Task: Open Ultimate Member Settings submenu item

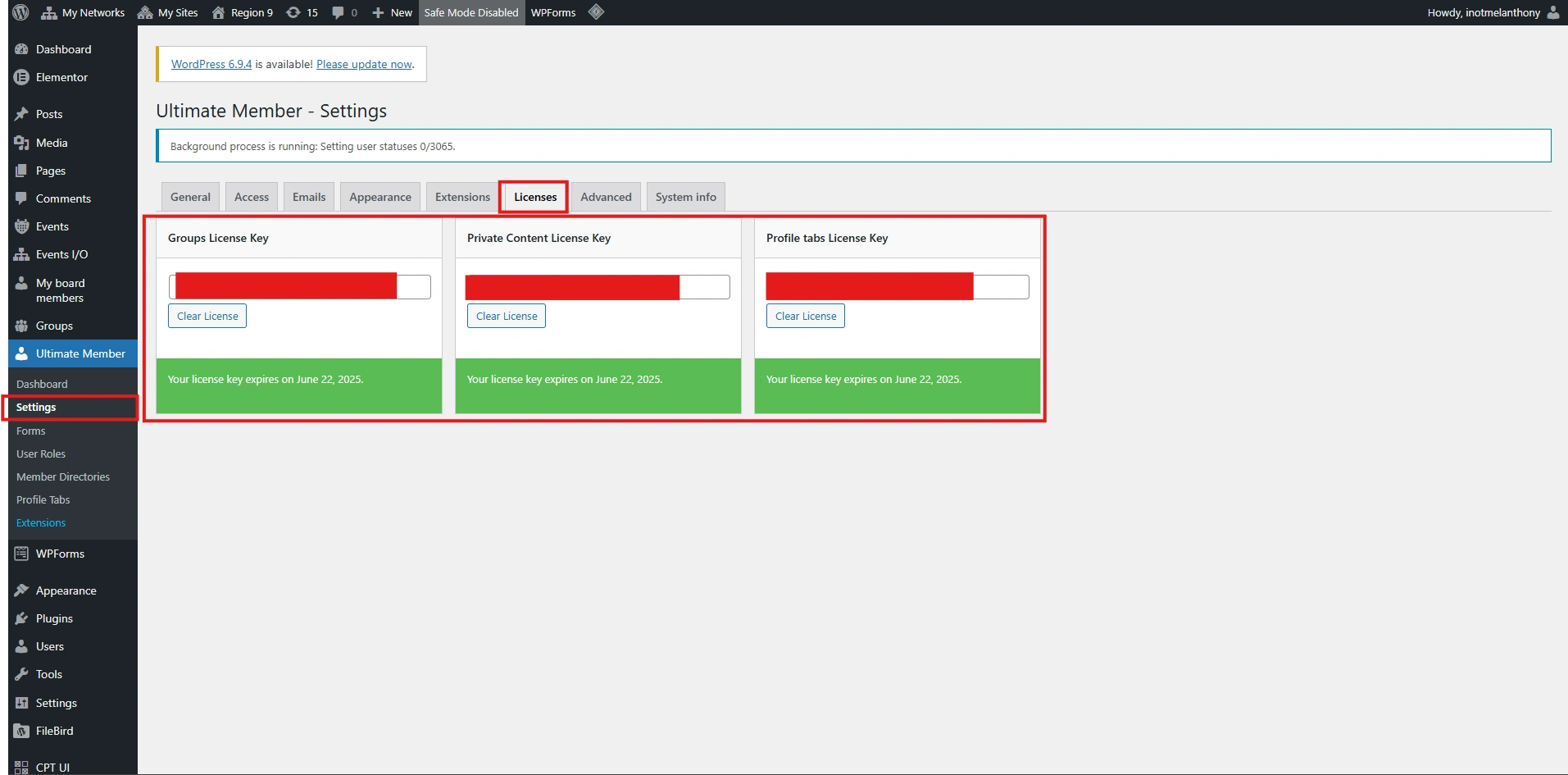Action: pyautogui.click(x=36, y=408)
